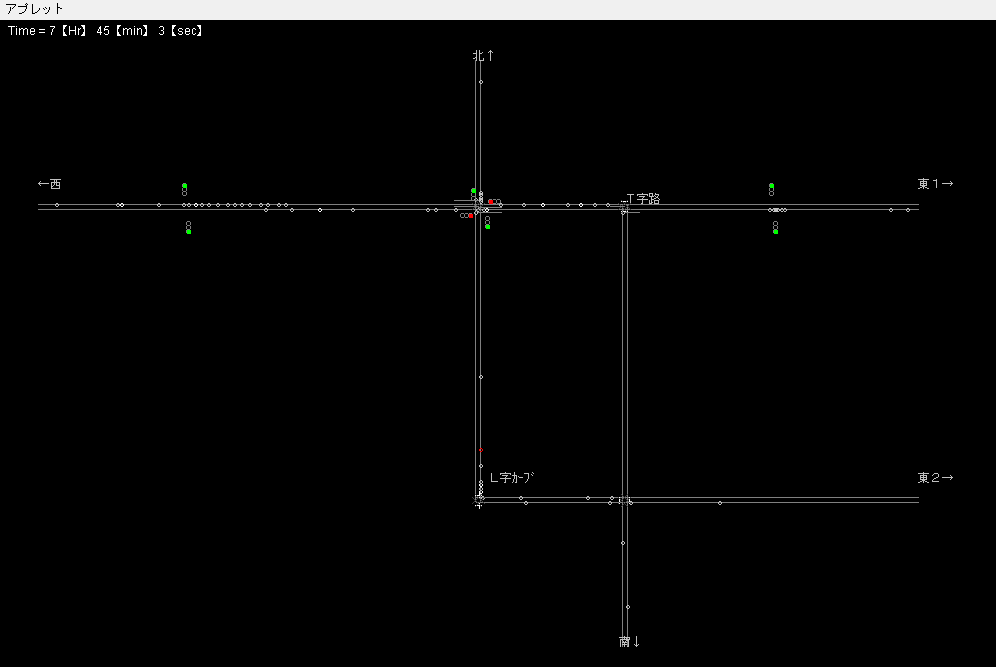The image size is (996, 667).
Task: Select the vehicle nearest the 北↑ label
Action: pos(481,82)
